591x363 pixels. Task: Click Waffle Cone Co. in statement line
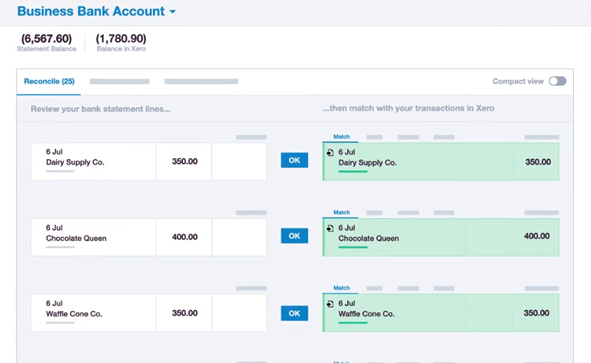74,314
